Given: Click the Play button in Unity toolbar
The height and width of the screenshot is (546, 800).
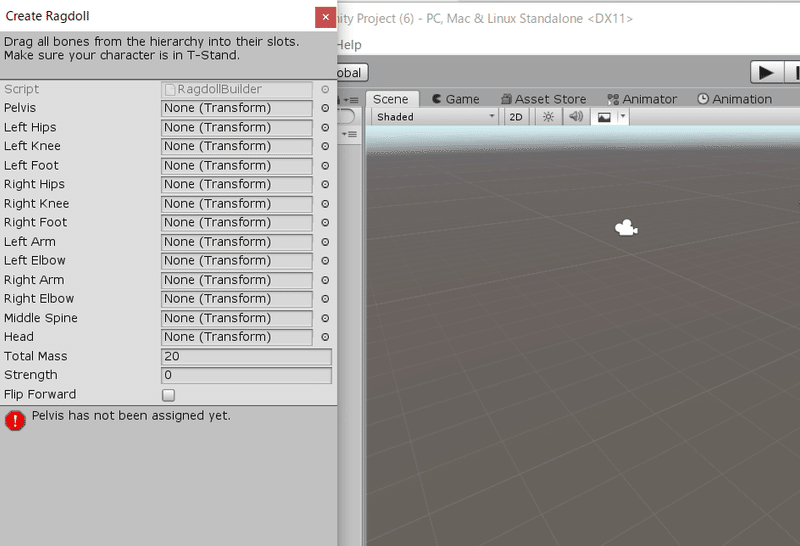Looking at the screenshot, I should pos(766,72).
